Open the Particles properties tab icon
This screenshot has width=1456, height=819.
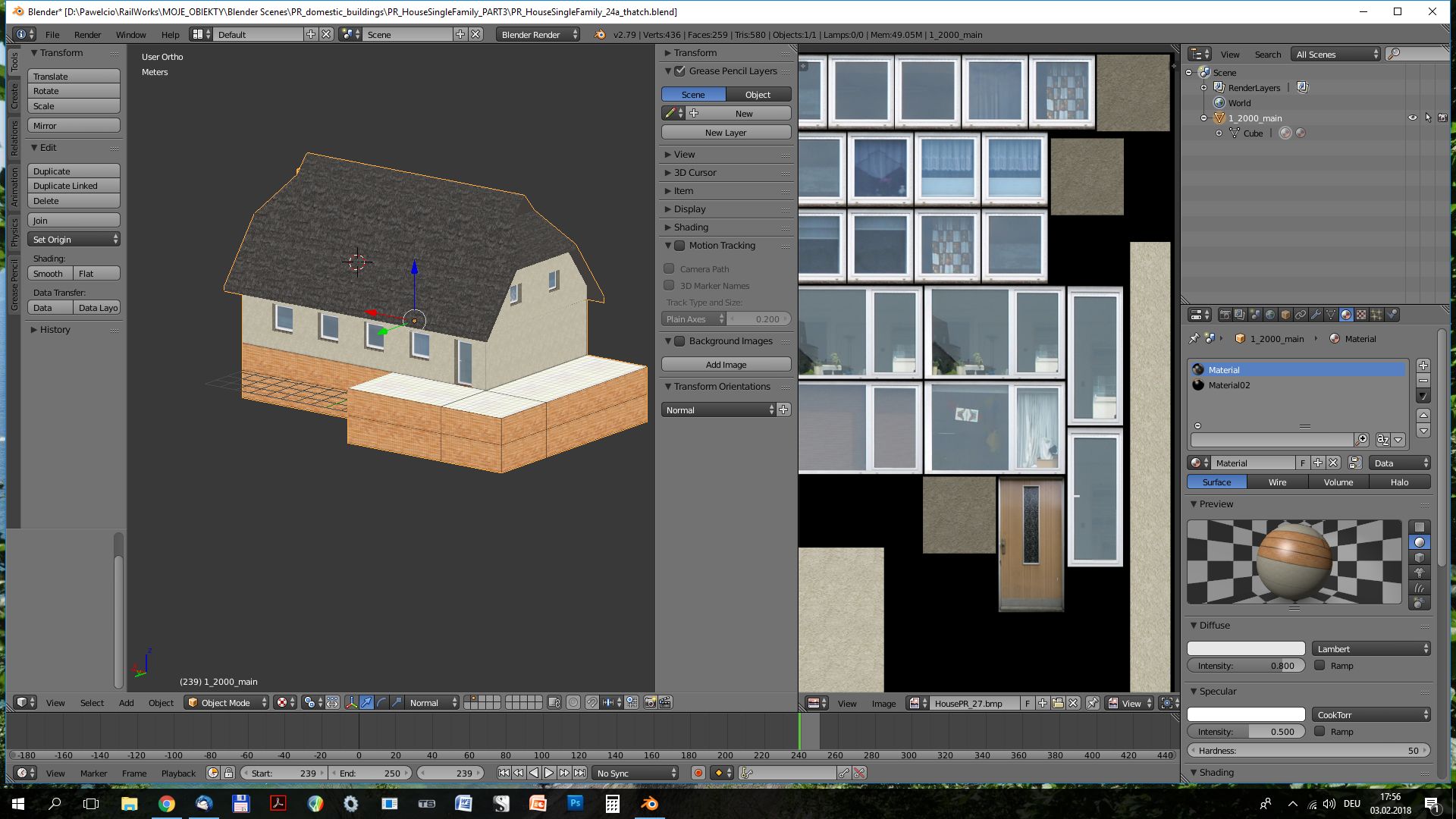(x=1376, y=315)
